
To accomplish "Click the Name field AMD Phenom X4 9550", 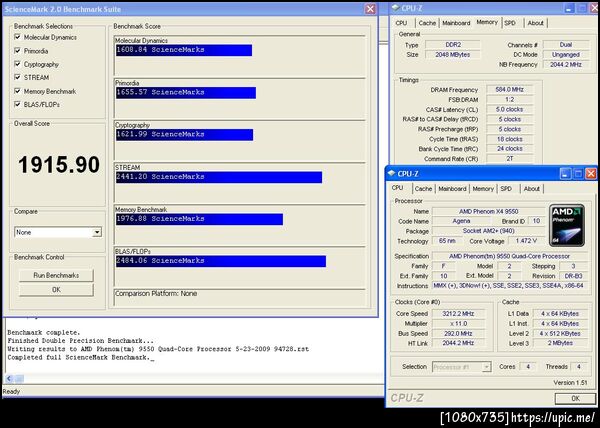I will coord(488,212).
